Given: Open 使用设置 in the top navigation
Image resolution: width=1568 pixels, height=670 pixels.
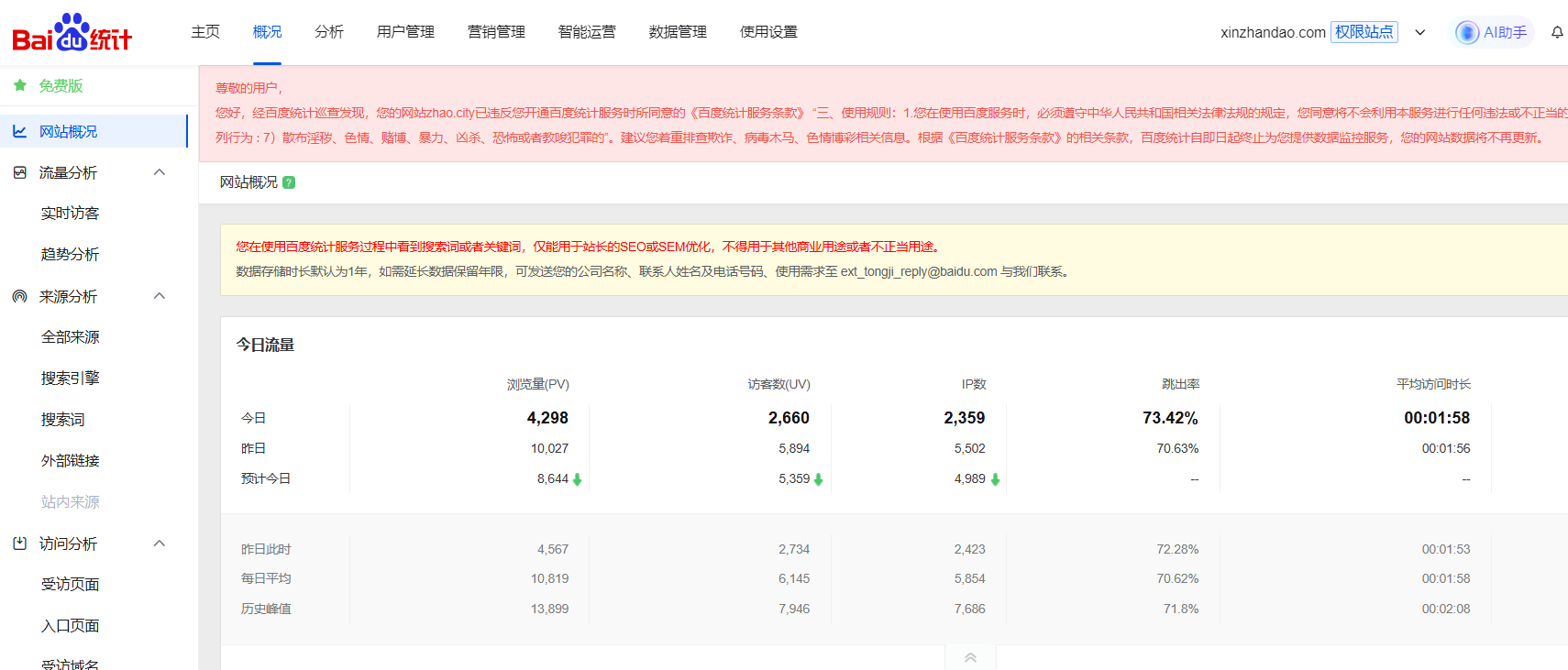Looking at the screenshot, I should (x=768, y=32).
